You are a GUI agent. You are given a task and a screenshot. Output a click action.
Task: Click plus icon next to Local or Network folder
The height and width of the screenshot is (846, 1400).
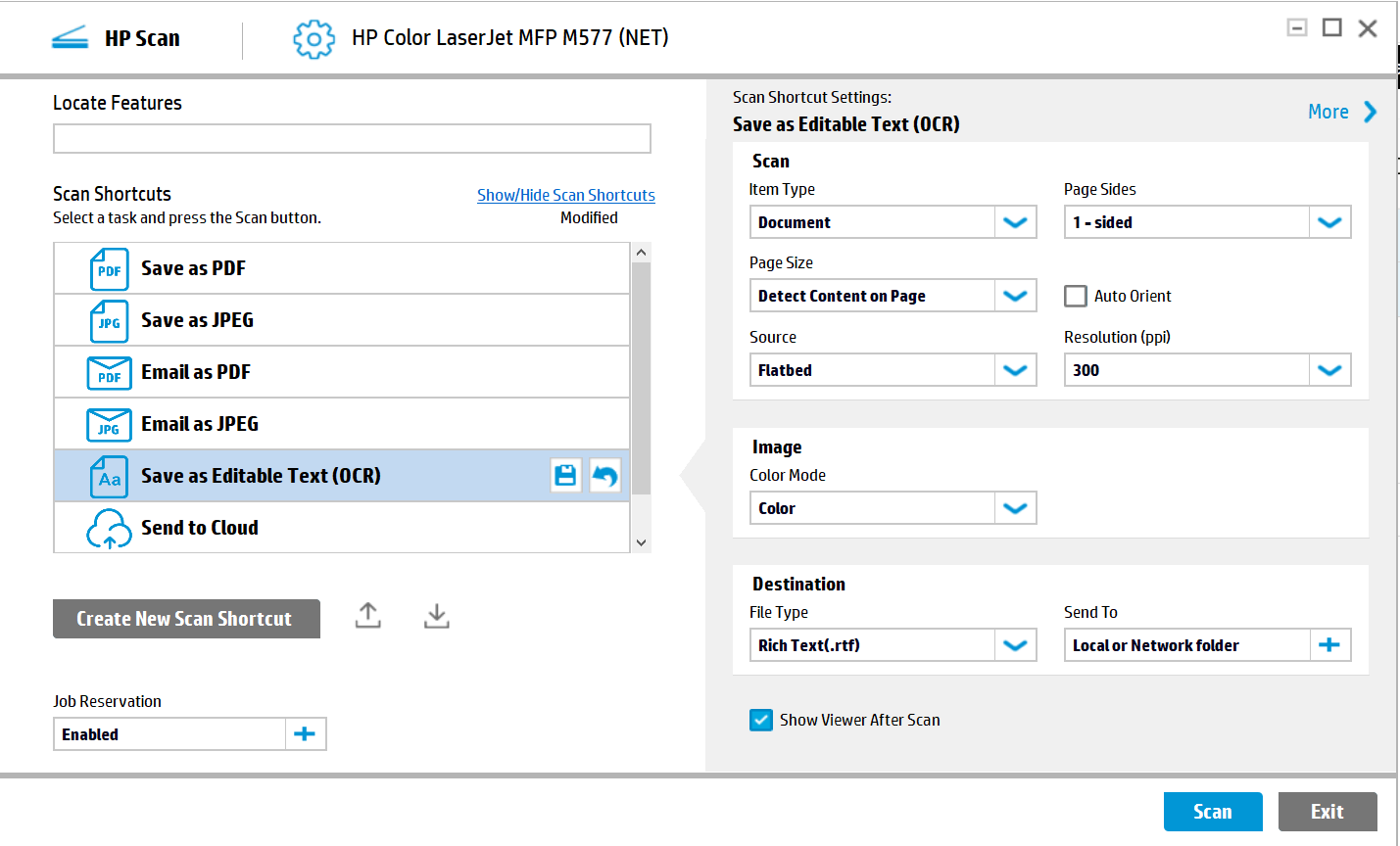pyautogui.click(x=1329, y=645)
